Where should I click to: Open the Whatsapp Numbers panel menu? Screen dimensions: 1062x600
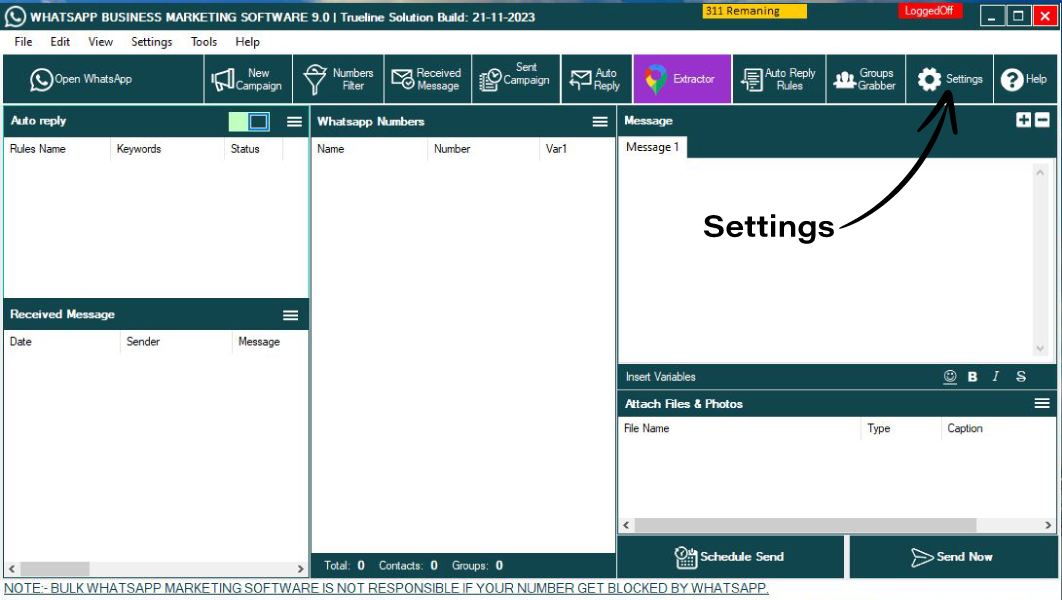pyautogui.click(x=600, y=122)
